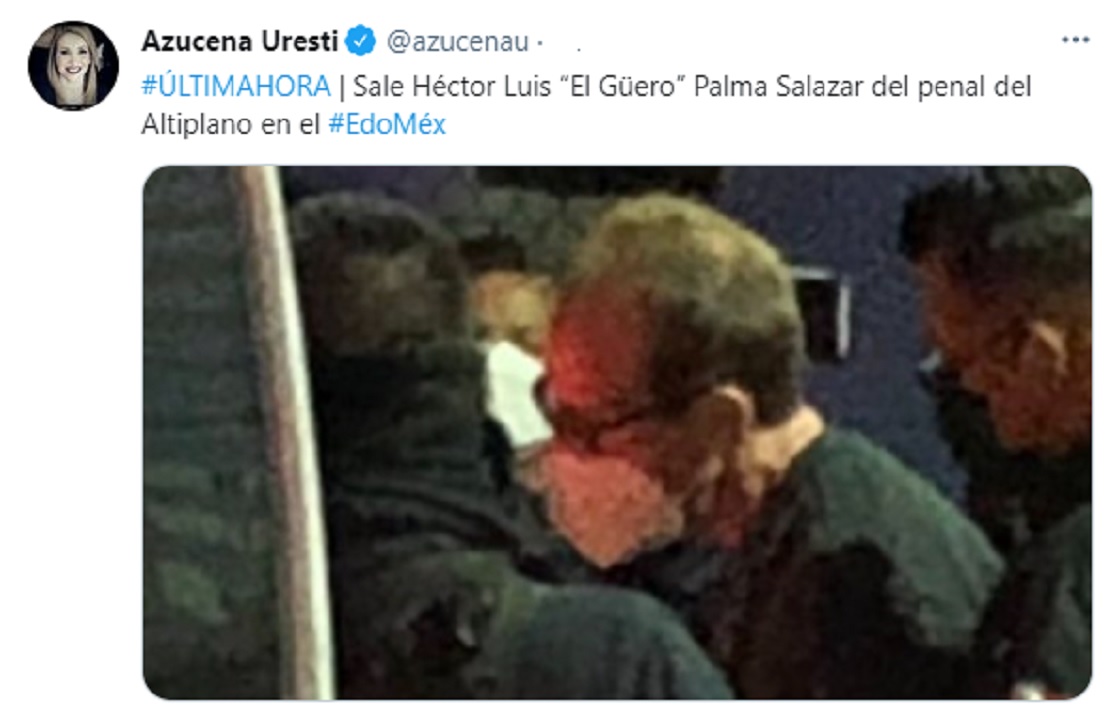
Task: Click the tweet sentence mentioning Palma Salazar
Action: [x=586, y=105]
